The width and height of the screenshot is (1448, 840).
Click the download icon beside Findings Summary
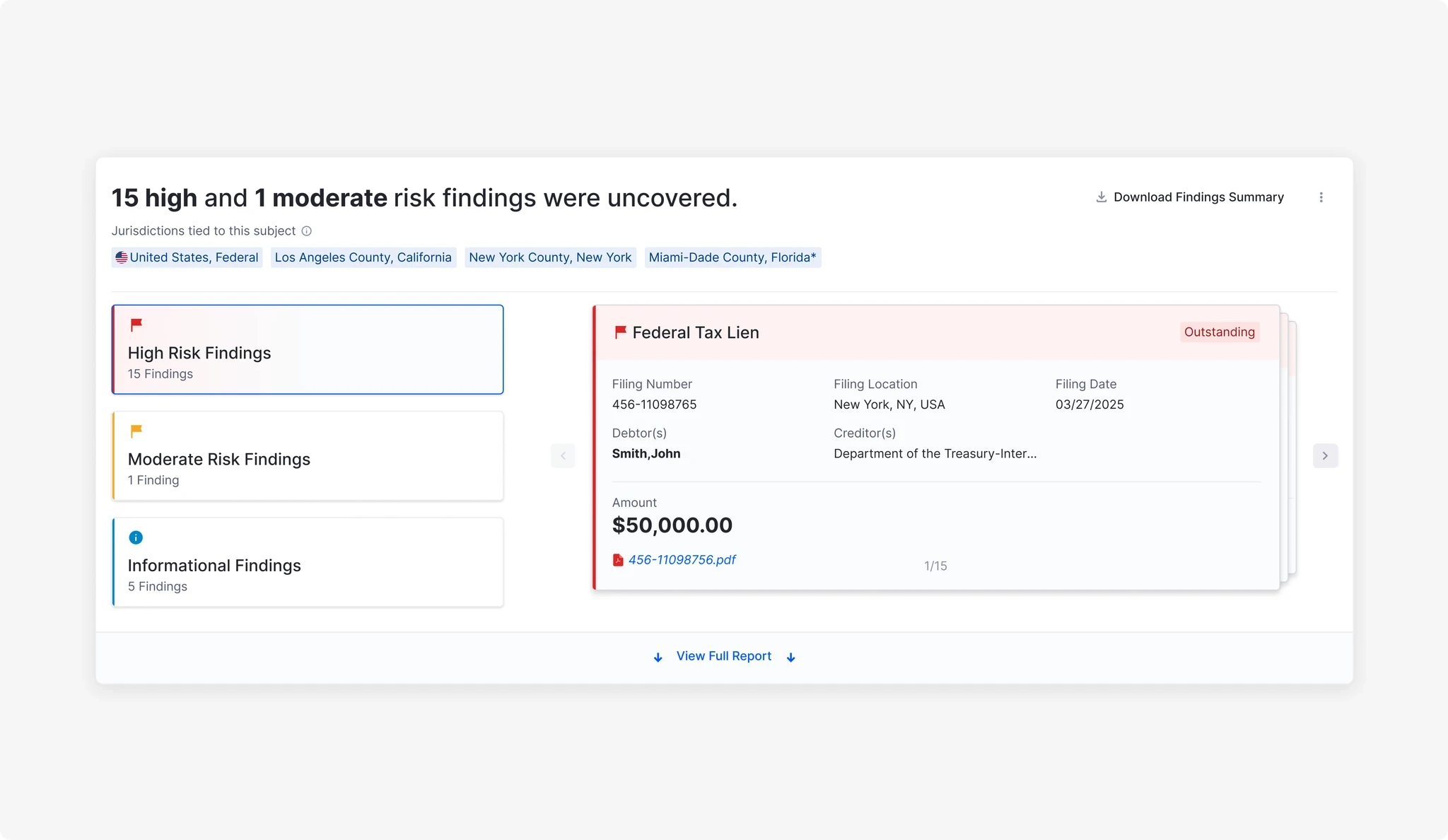tap(1101, 197)
